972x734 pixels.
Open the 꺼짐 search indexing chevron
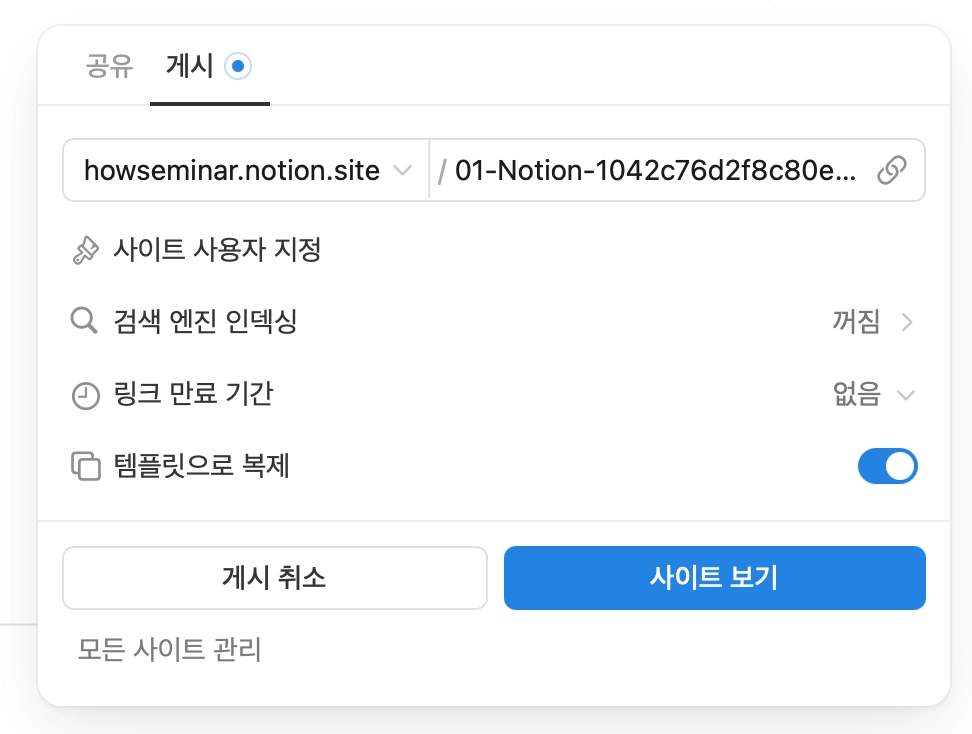pos(906,322)
